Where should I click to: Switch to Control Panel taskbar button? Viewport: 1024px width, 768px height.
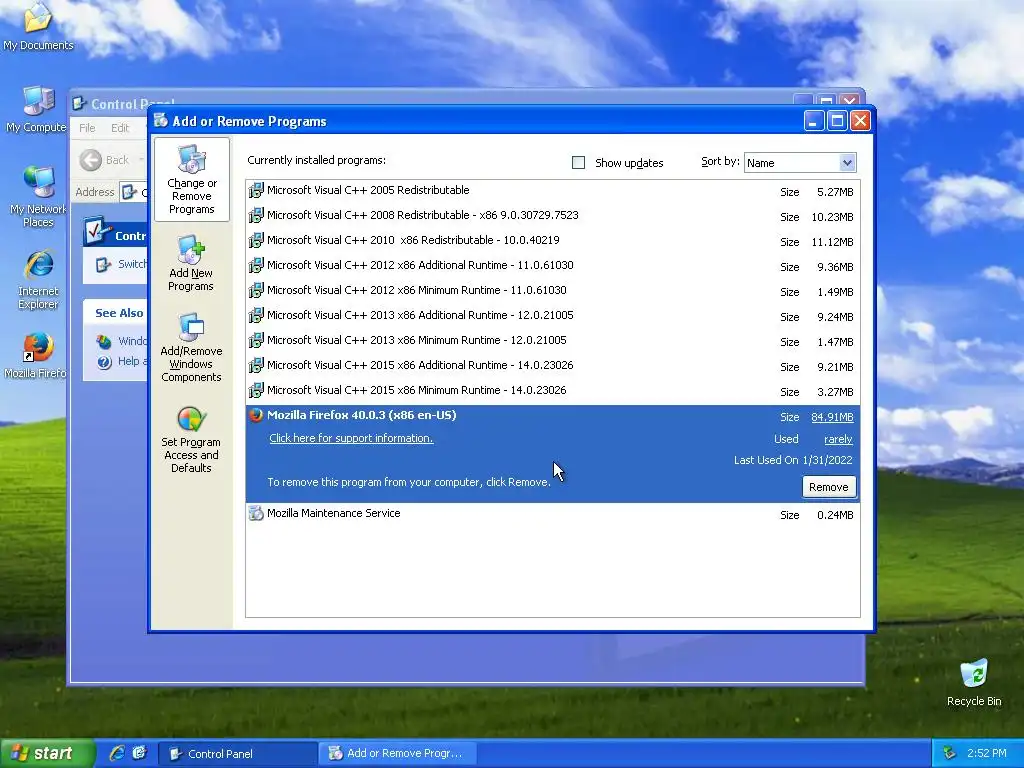[x=238, y=754]
